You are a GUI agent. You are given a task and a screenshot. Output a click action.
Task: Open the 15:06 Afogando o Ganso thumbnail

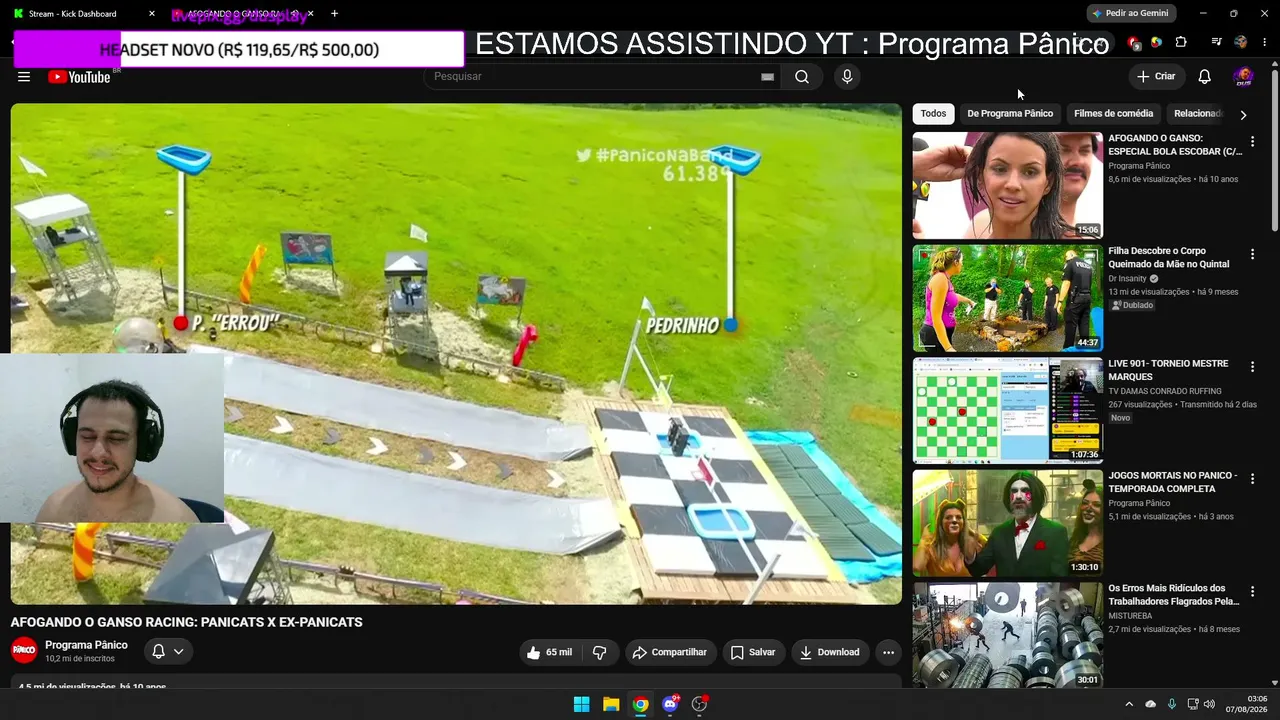click(x=1008, y=186)
